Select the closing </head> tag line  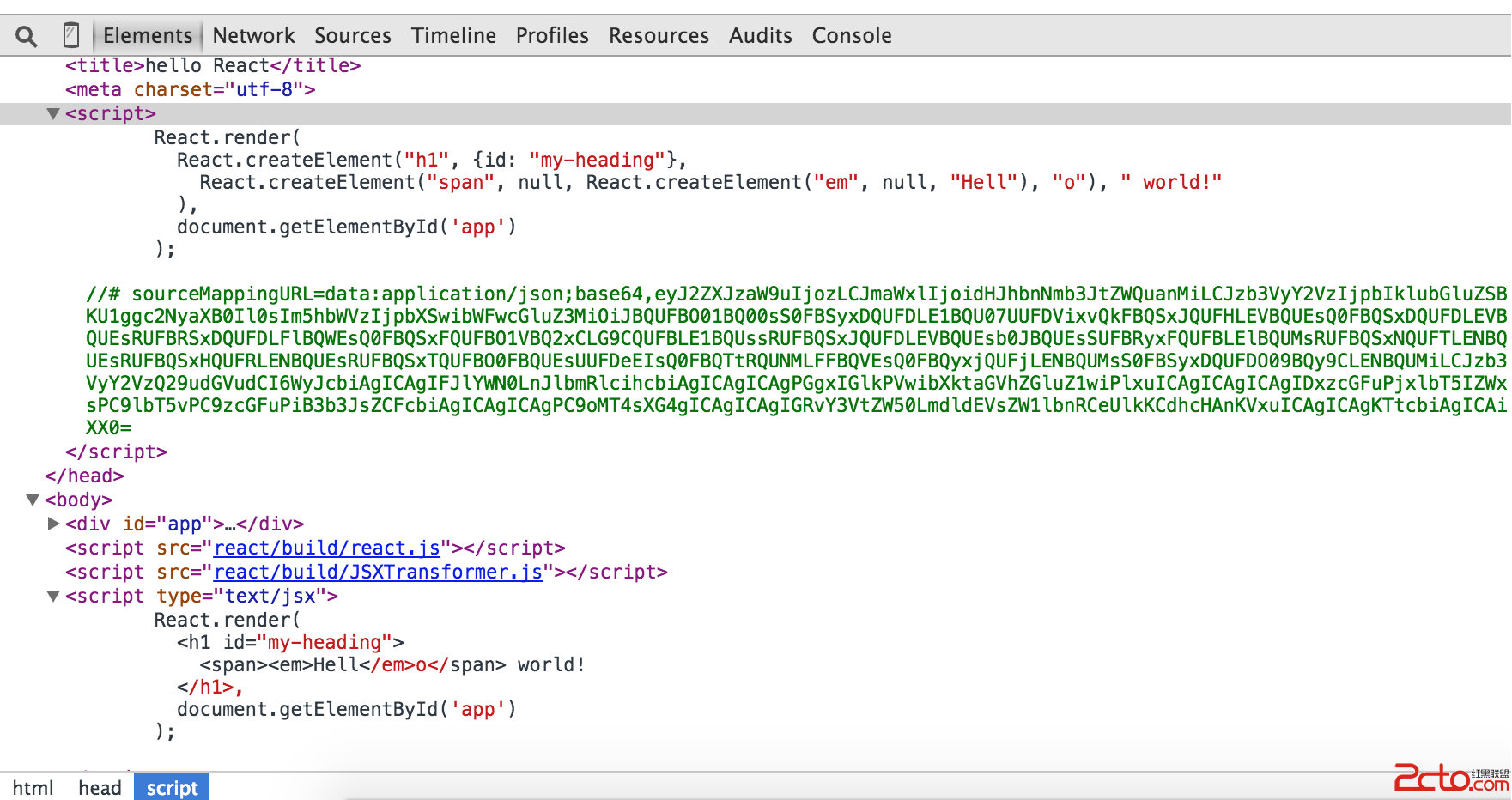pos(84,476)
